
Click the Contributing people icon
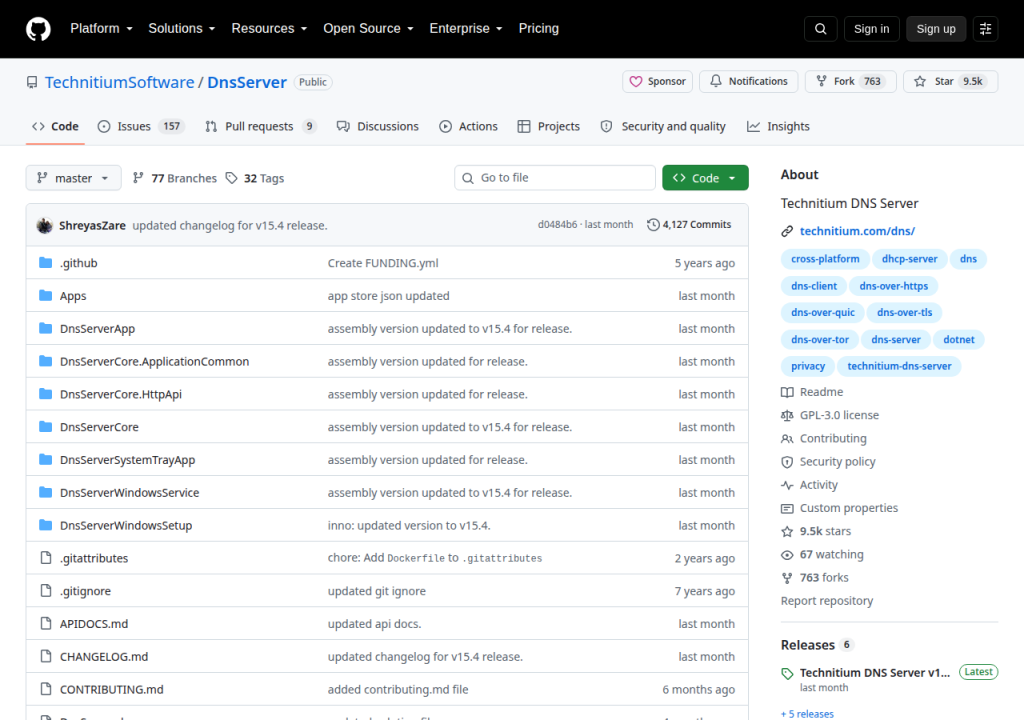pyautogui.click(x=787, y=438)
